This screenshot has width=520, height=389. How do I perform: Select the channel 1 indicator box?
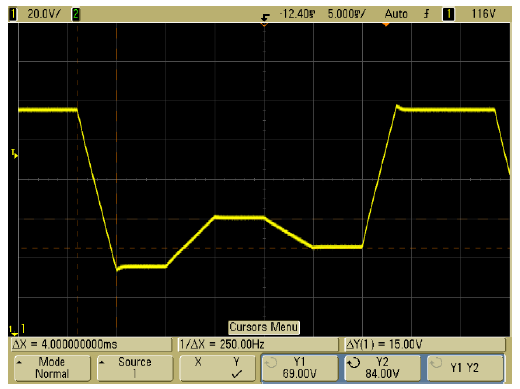coord(13,14)
